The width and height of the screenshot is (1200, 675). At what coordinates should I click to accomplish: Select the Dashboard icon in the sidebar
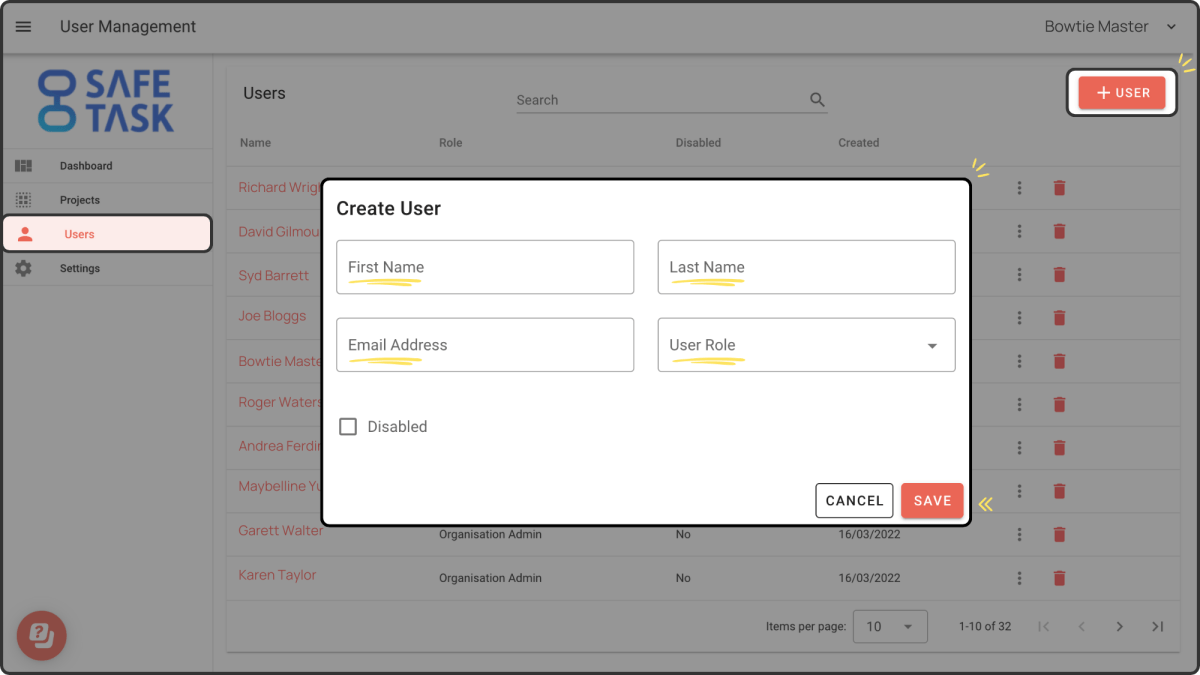pos(23,165)
